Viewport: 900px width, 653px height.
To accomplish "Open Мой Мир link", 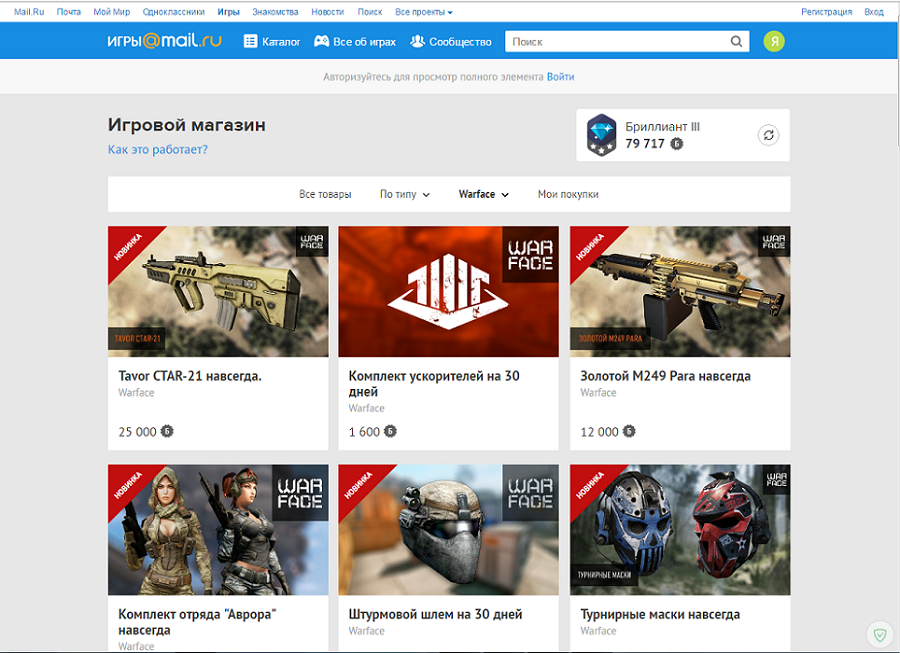I will coord(111,11).
